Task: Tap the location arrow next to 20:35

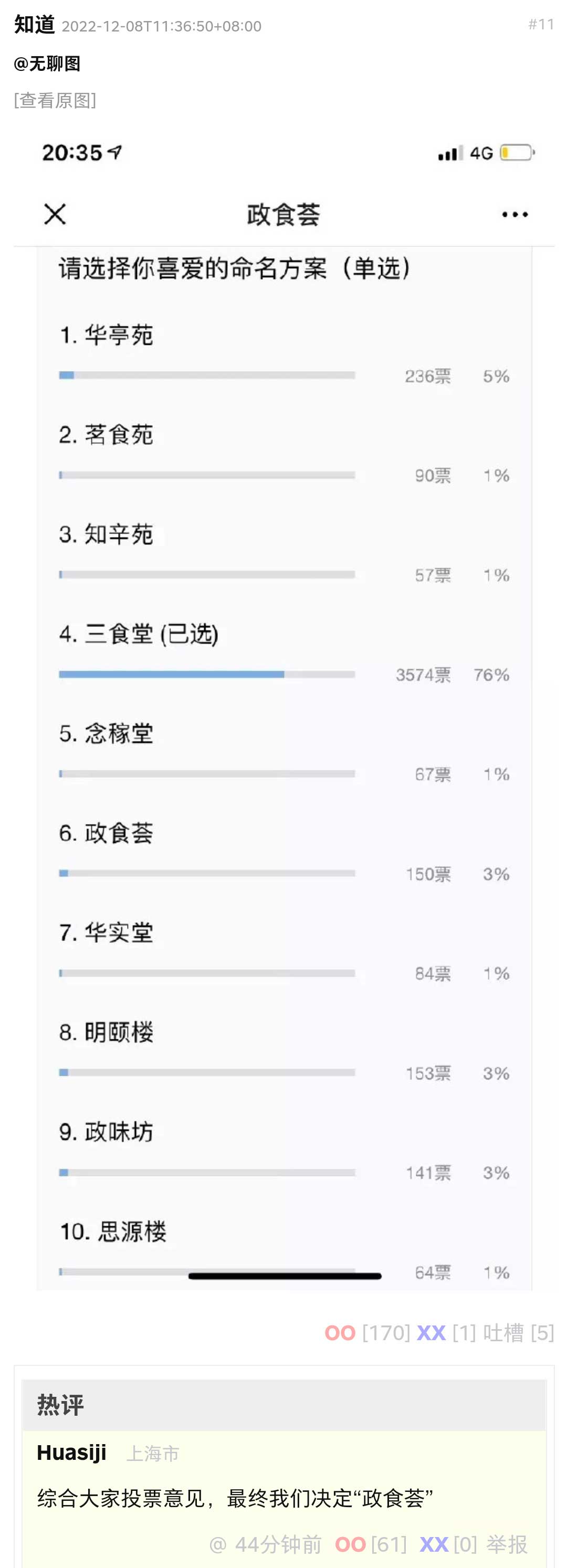Action: tap(114, 152)
